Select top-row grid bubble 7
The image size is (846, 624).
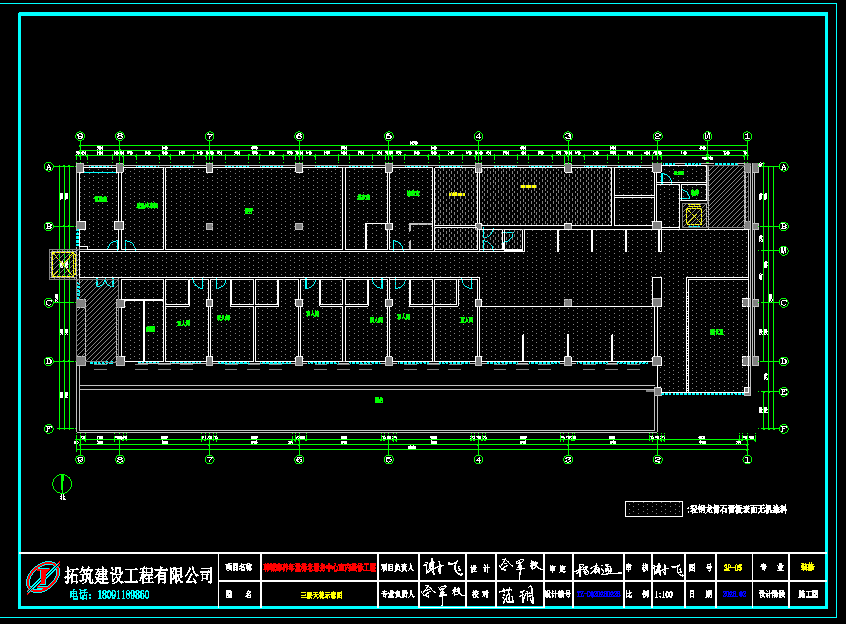click(209, 136)
